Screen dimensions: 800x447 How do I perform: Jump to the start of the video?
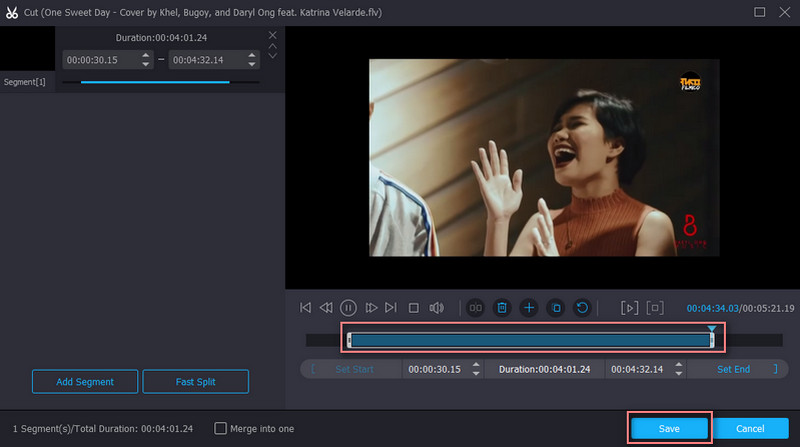[x=306, y=308]
